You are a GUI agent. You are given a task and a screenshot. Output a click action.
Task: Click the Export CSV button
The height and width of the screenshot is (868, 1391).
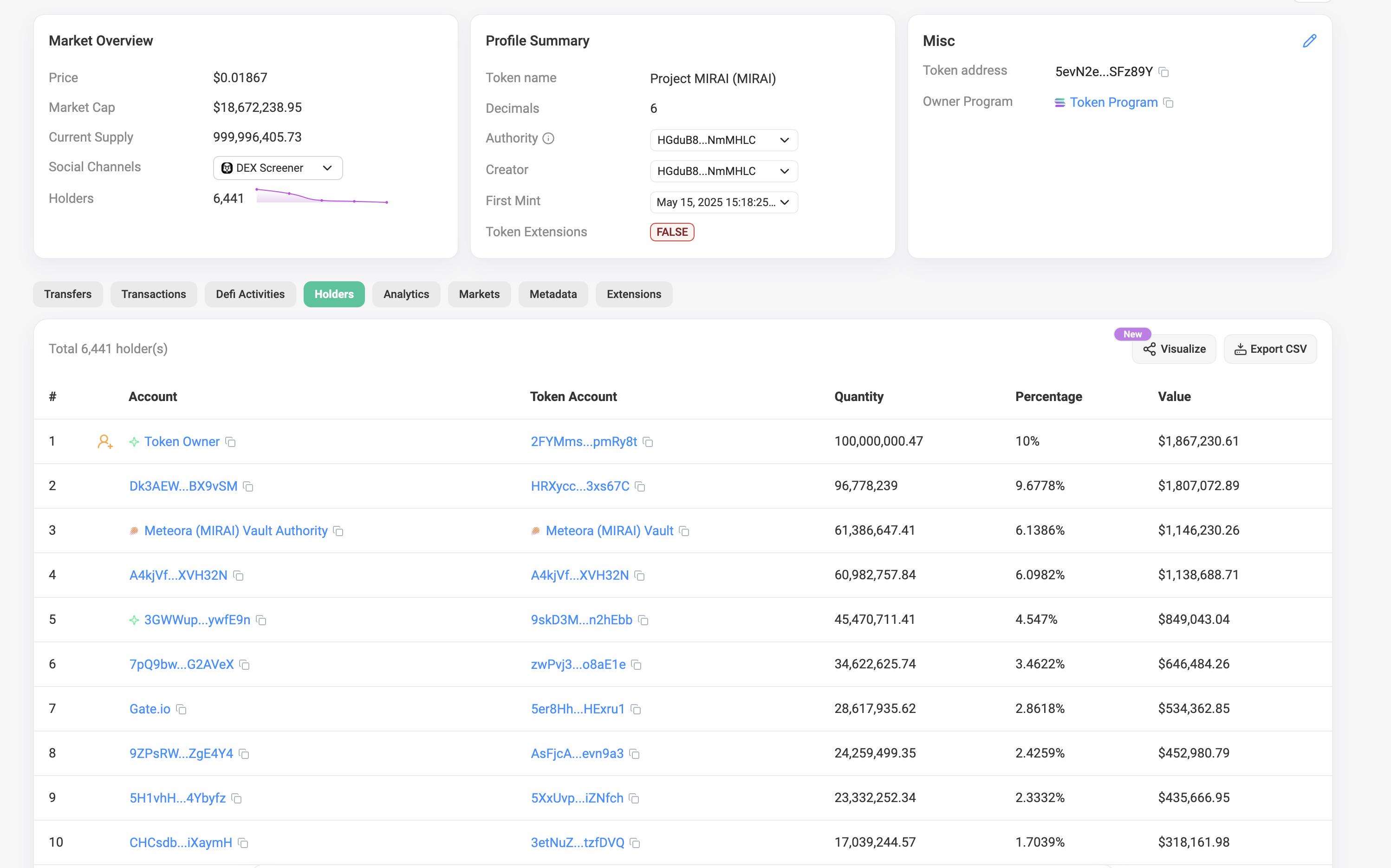pyautogui.click(x=1270, y=349)
